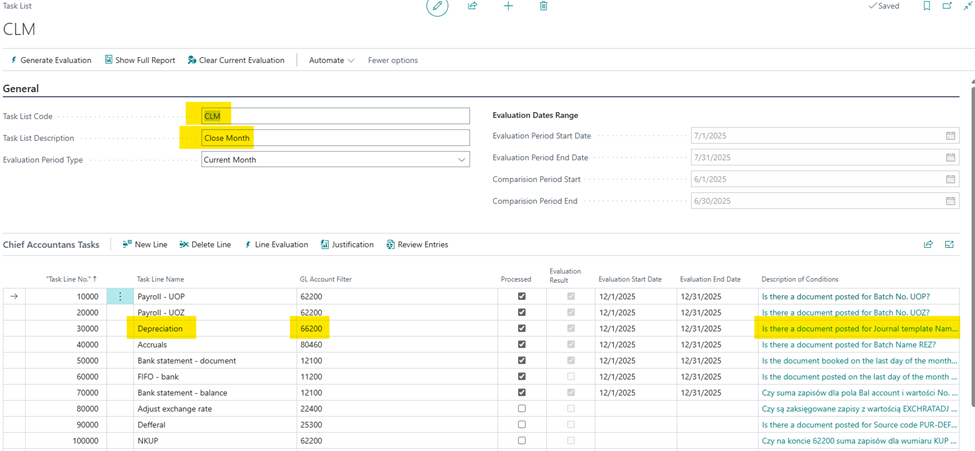Toggle Processed checkbox for Depreciation row
This screenshot has height=451, width=975.
coord(521,329)
